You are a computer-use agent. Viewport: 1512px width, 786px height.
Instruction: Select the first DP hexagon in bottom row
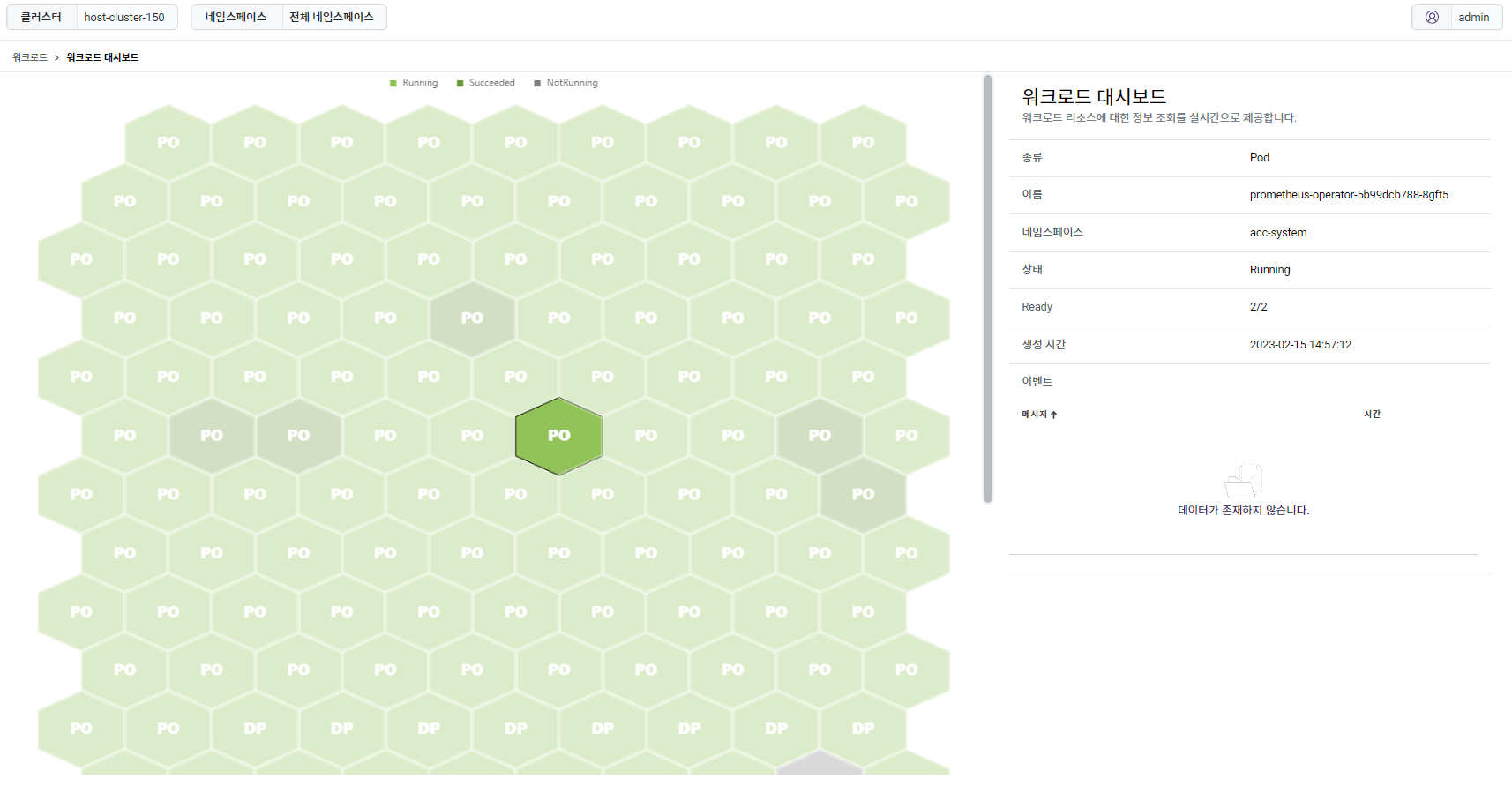[255, 729]
